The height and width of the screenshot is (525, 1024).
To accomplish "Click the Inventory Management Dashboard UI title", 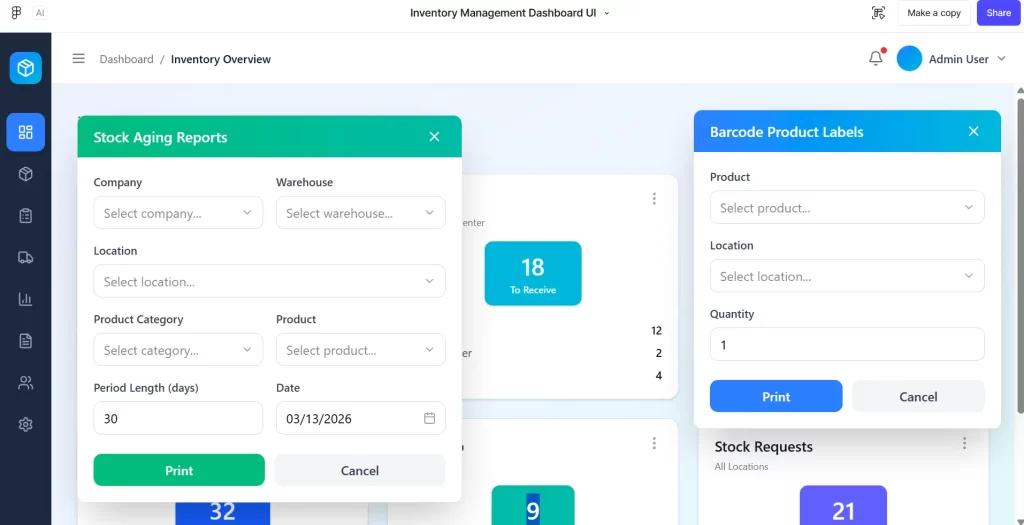I will (x=504, y=13).
